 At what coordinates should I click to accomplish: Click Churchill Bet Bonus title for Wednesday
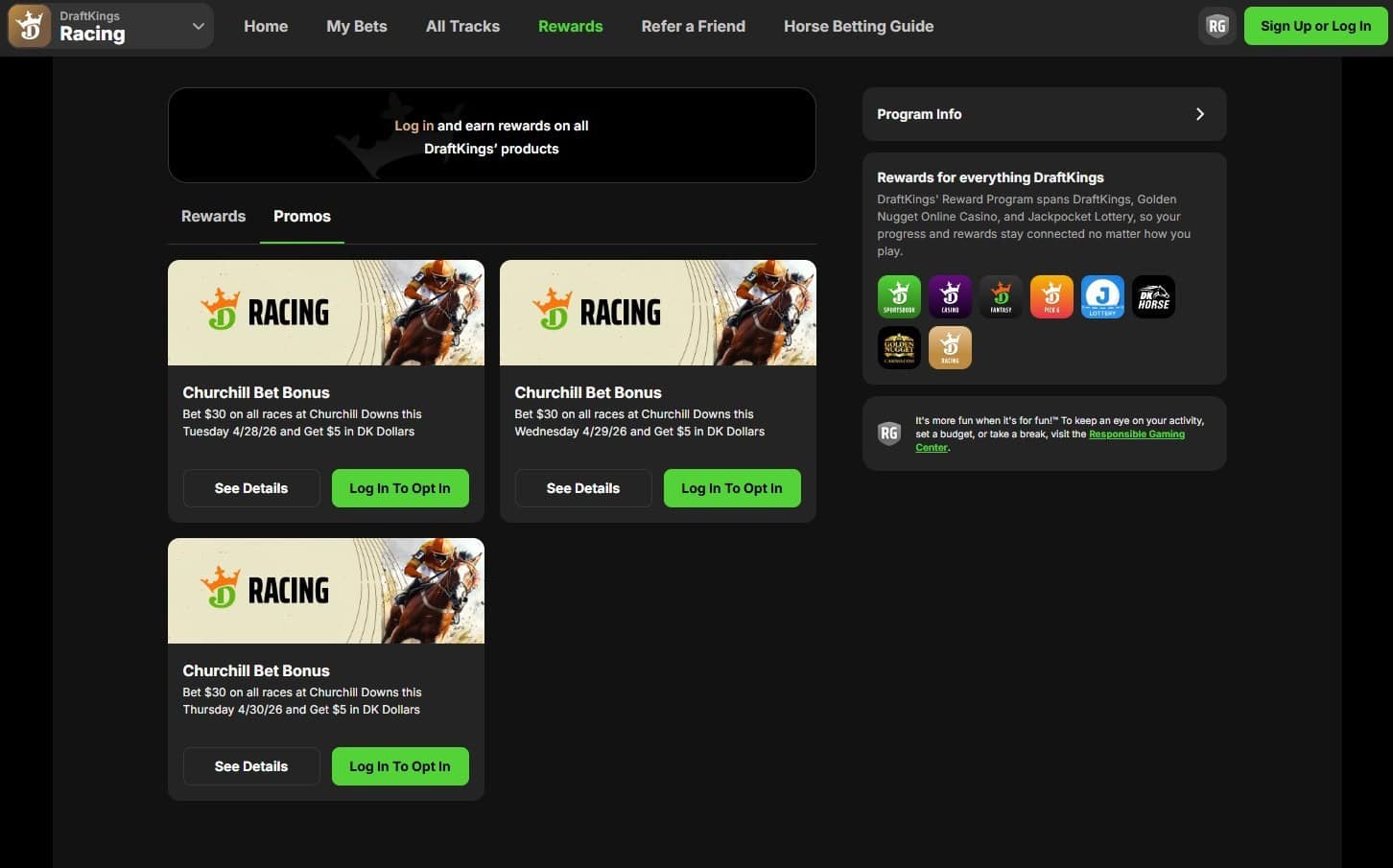(x=588, y=392)
